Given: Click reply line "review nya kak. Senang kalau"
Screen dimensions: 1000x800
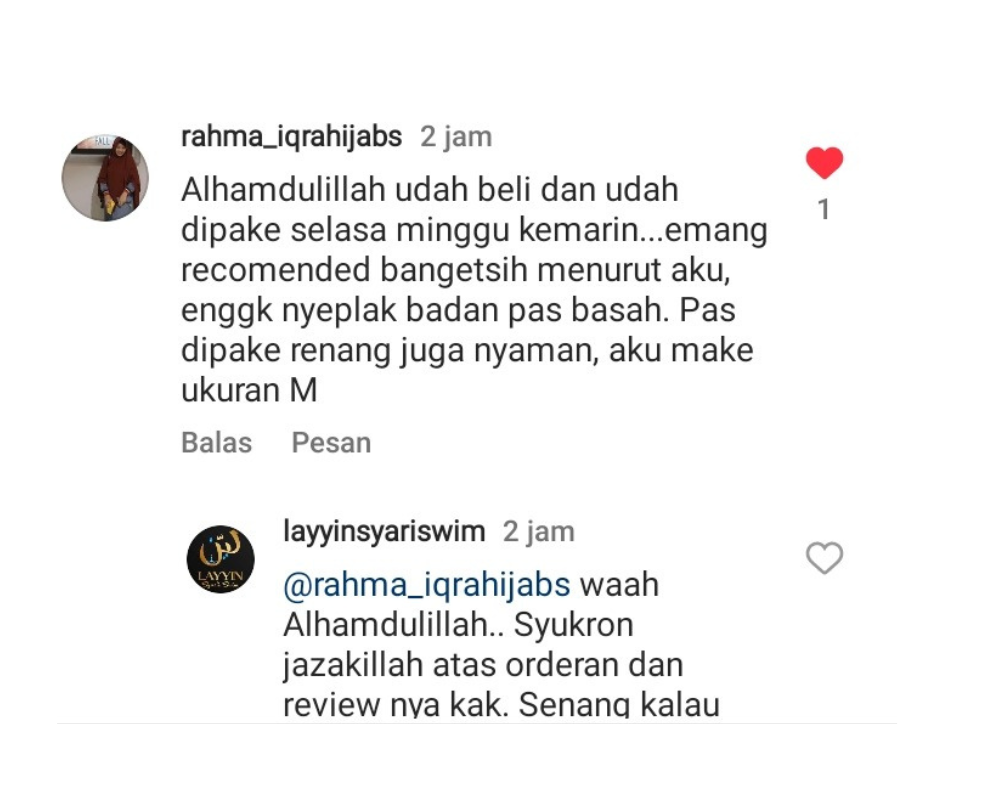Looking at the screenshot, I should [501, 703].
